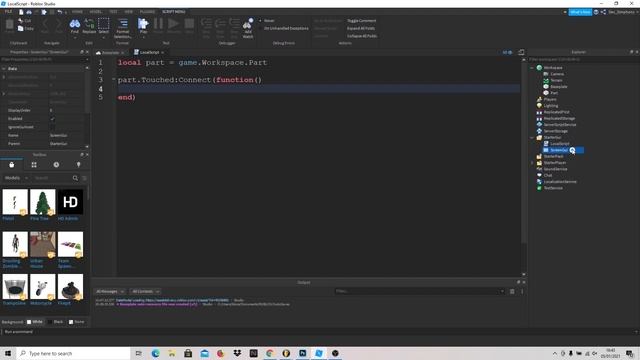Click the Windows Start button
The image size is (640, 360).
pos(8,353)
